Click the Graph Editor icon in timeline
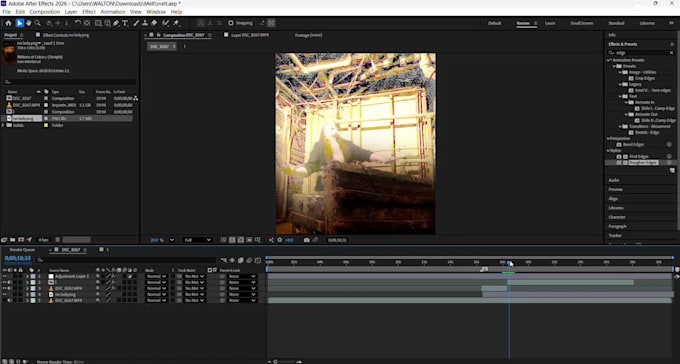The width and height of the screenshot is (680, 364). pos(258,260)
